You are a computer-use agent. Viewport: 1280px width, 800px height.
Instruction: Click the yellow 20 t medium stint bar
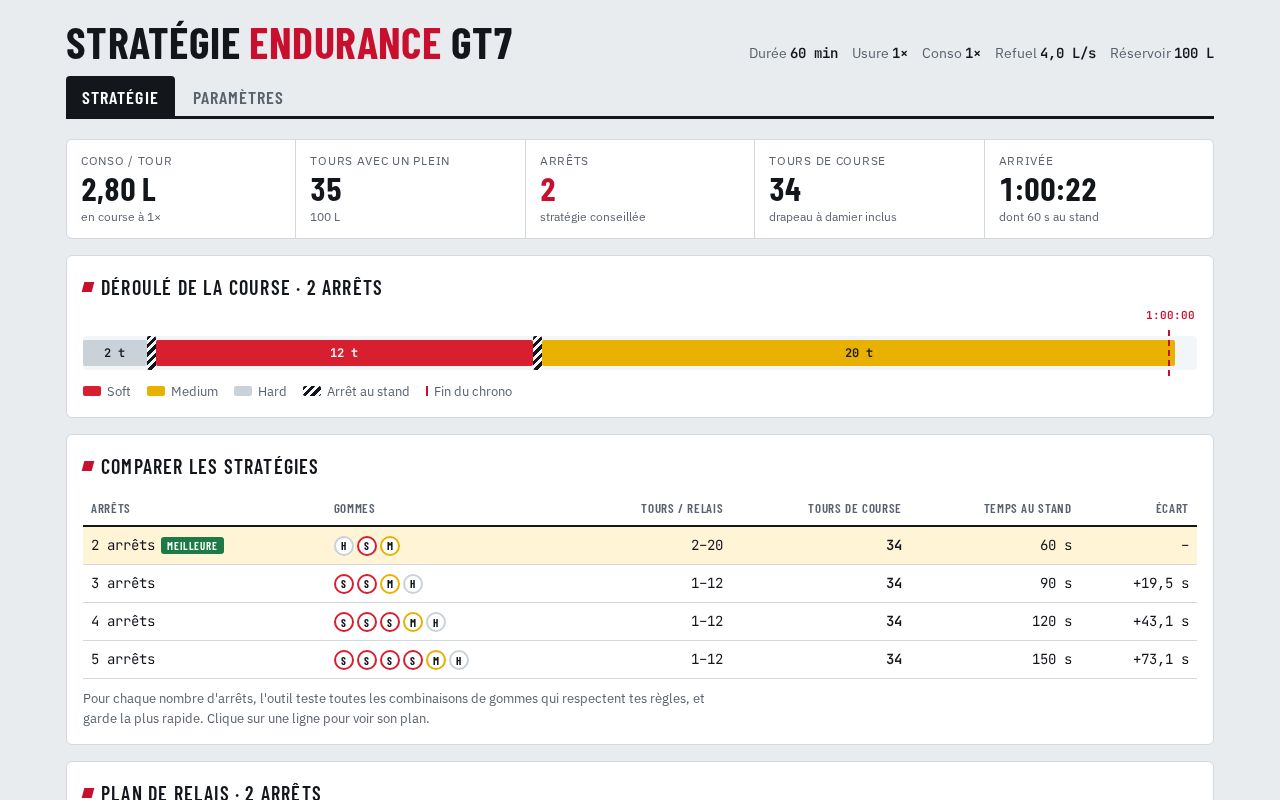click(858, 353)
